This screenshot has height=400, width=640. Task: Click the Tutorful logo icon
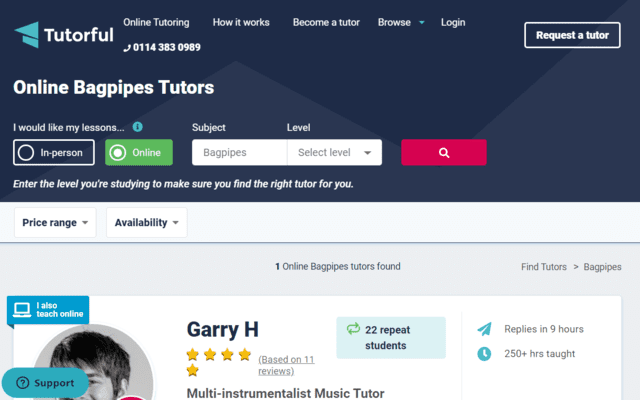[x=27, y=35]
